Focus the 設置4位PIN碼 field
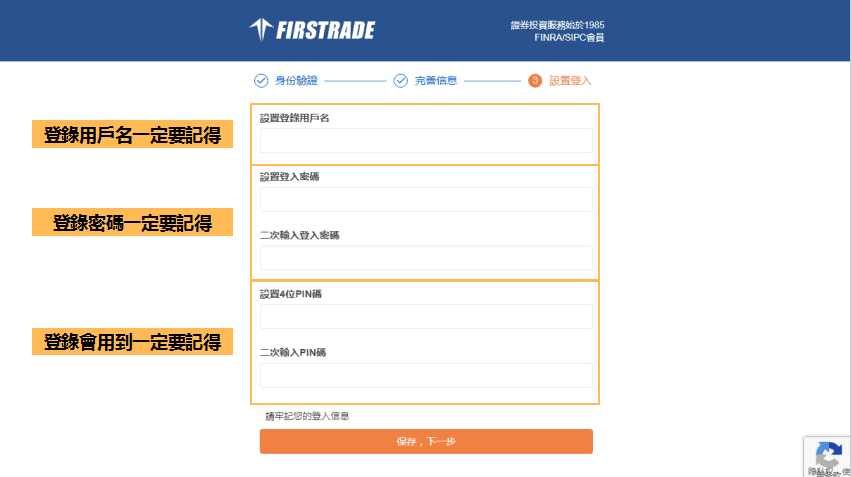The image size is (851, 477). point(426,316)
